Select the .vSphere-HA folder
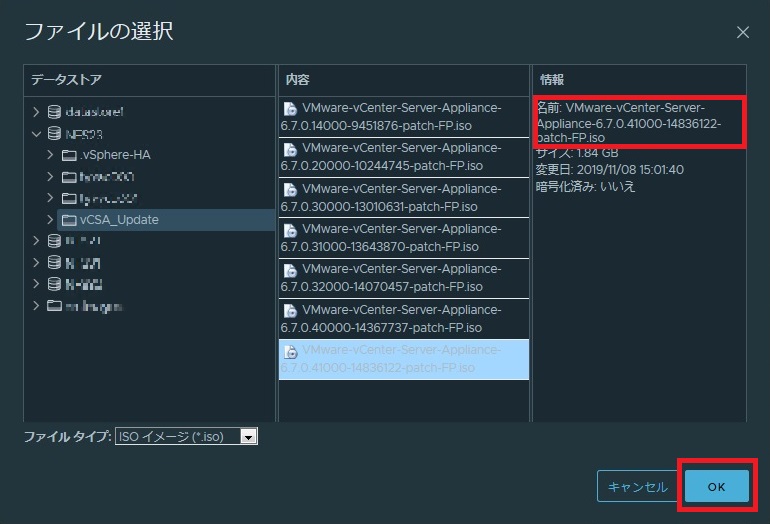 click(x=115, y=155)
